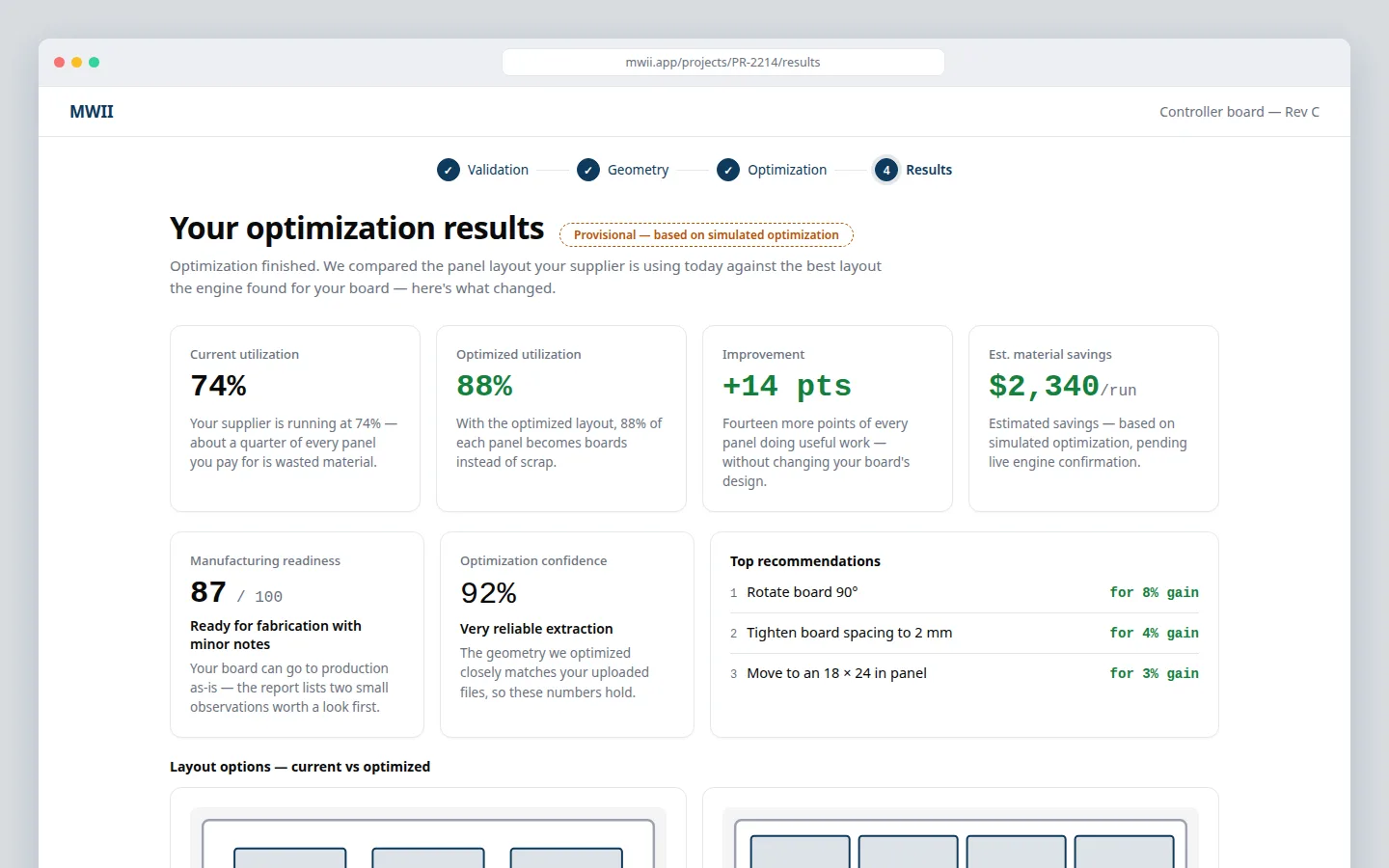The width and height of the screenshot is (1389, 868).
Task: Click the for 3% gain label
Action: (x=1154, y=673)
